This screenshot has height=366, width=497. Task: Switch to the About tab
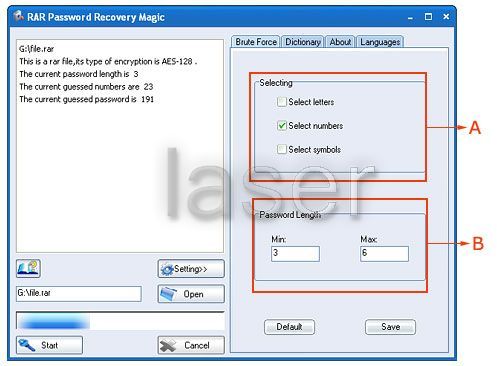click(x=340, y=42)
